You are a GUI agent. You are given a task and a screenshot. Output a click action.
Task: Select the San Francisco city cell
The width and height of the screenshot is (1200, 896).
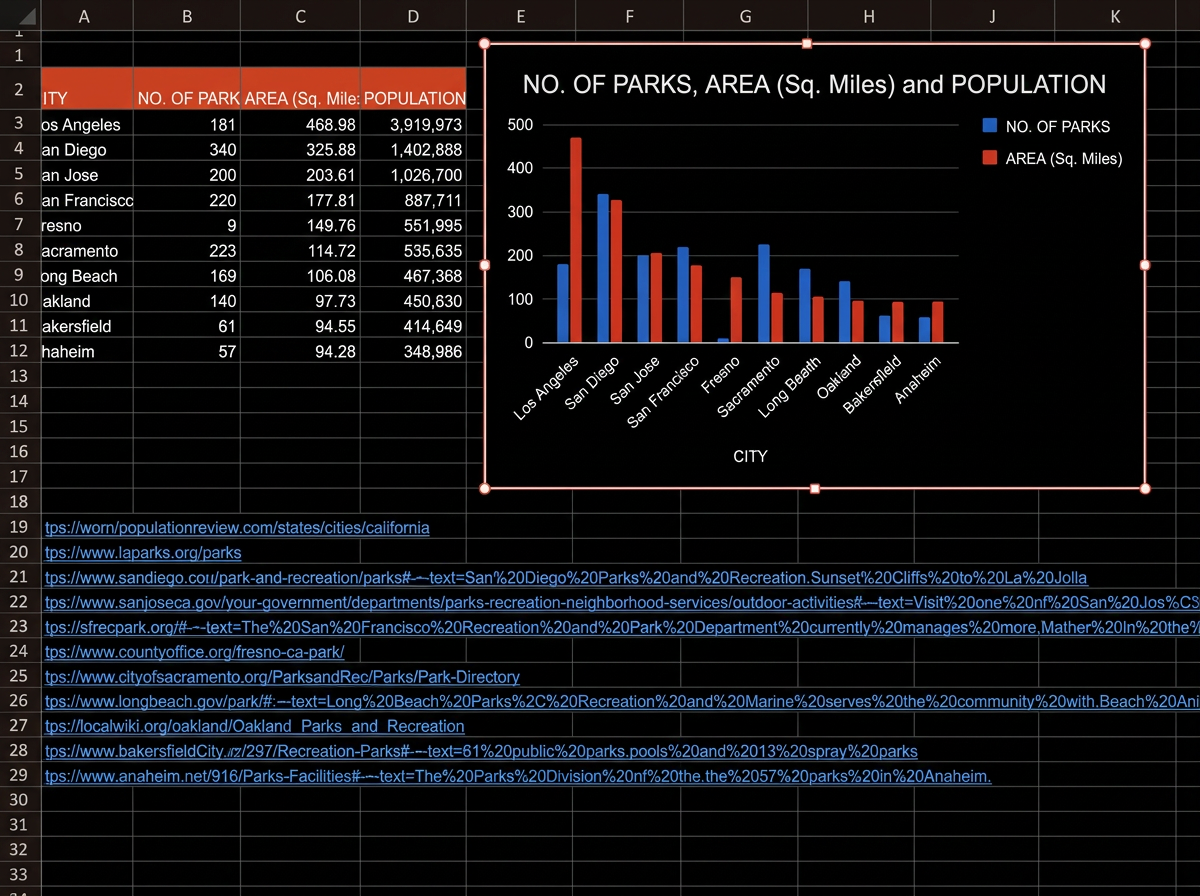pos(87,200)
